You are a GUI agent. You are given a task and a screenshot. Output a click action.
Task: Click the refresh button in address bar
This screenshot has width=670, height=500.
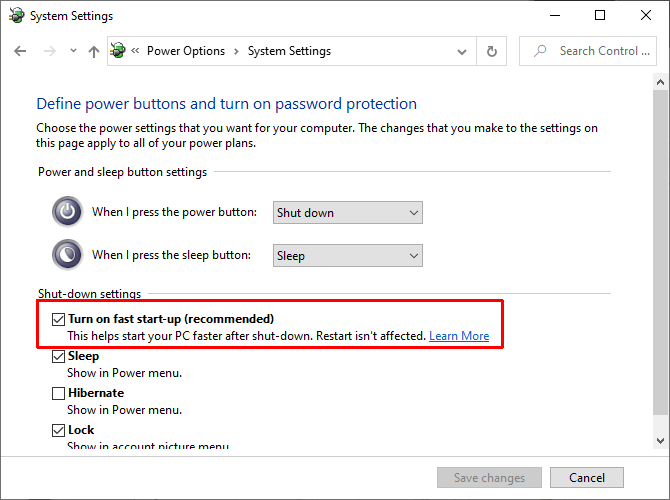tap(491, 51)
